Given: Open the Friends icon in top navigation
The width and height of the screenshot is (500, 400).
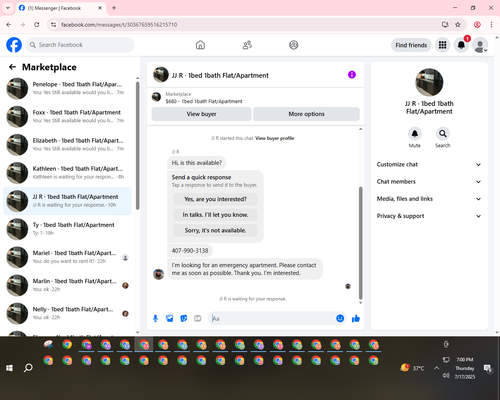Looking at the screenshot, I should [247, 45].
